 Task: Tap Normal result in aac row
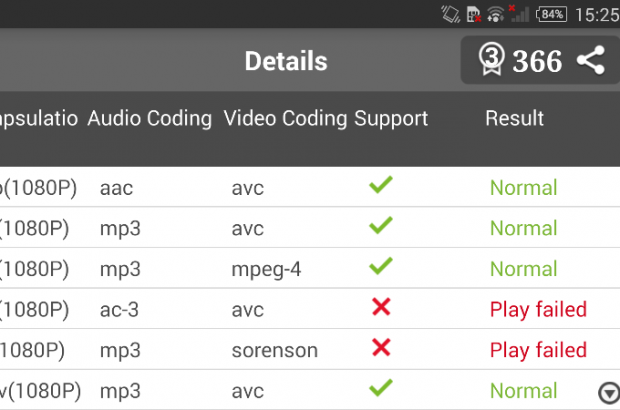point(523,187)
